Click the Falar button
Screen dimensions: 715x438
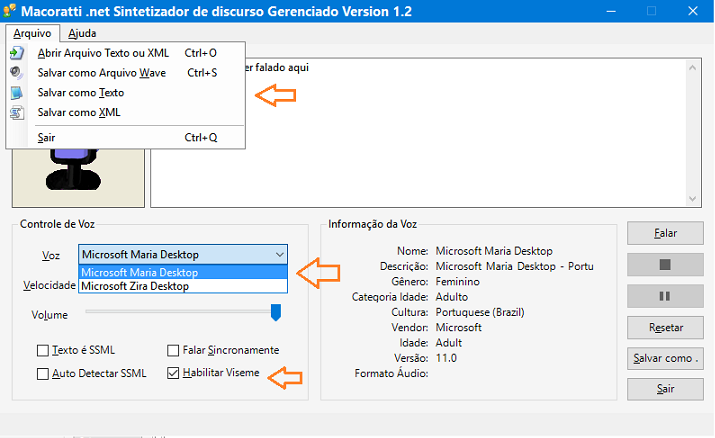[665, 233]
